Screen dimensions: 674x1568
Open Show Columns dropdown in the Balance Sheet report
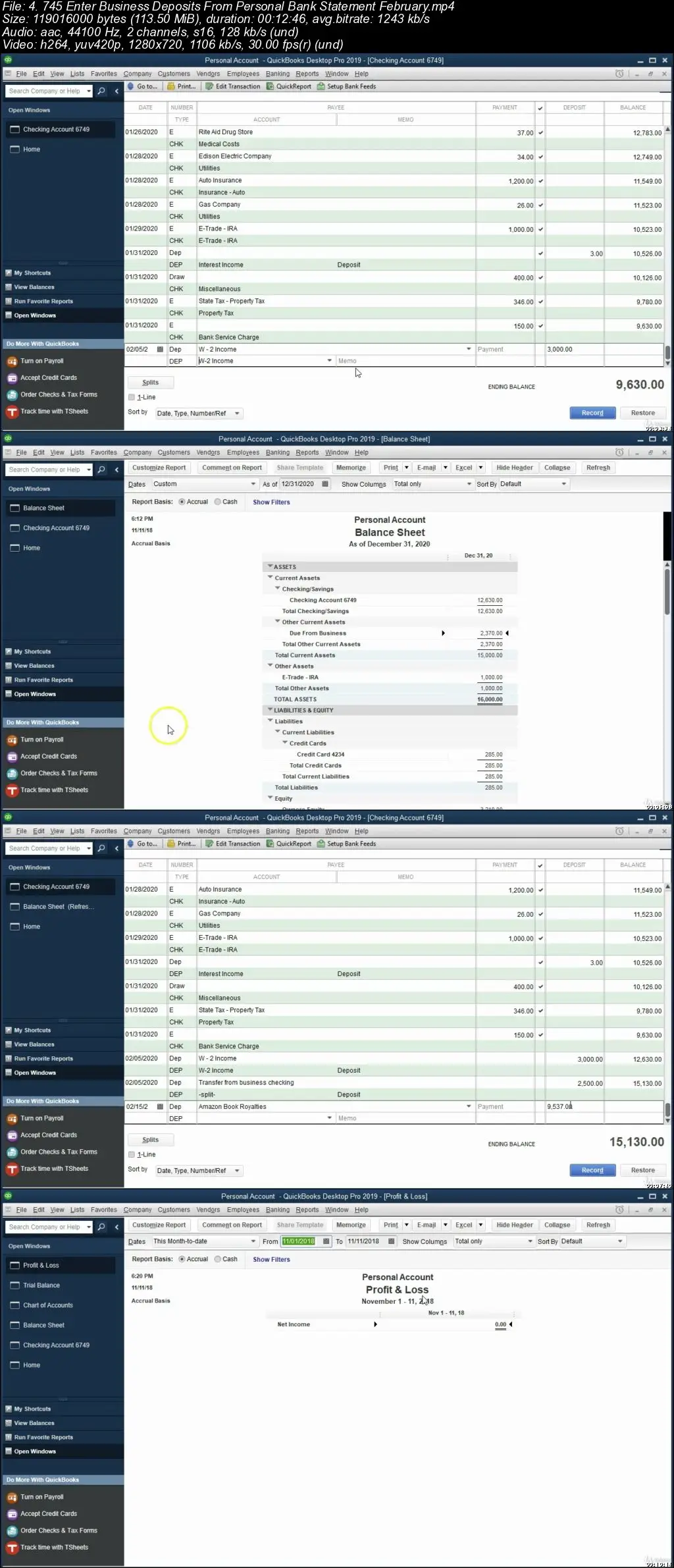tap(433, 484)
